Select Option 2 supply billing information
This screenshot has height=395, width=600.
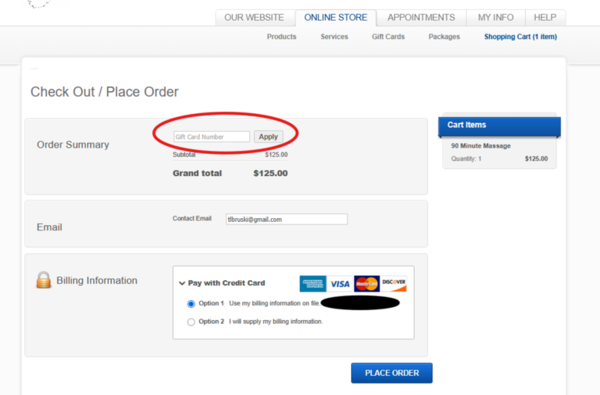pos(191,322)
